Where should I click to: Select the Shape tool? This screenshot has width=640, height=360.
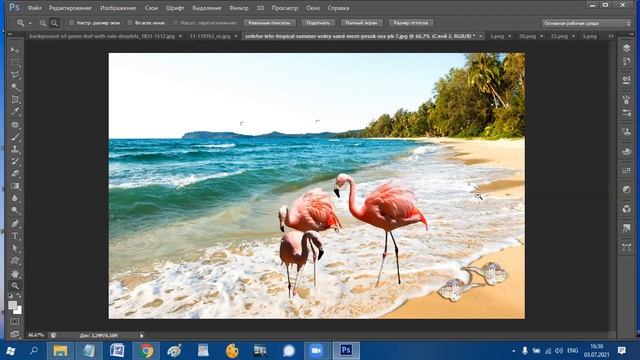coord(15,260)
